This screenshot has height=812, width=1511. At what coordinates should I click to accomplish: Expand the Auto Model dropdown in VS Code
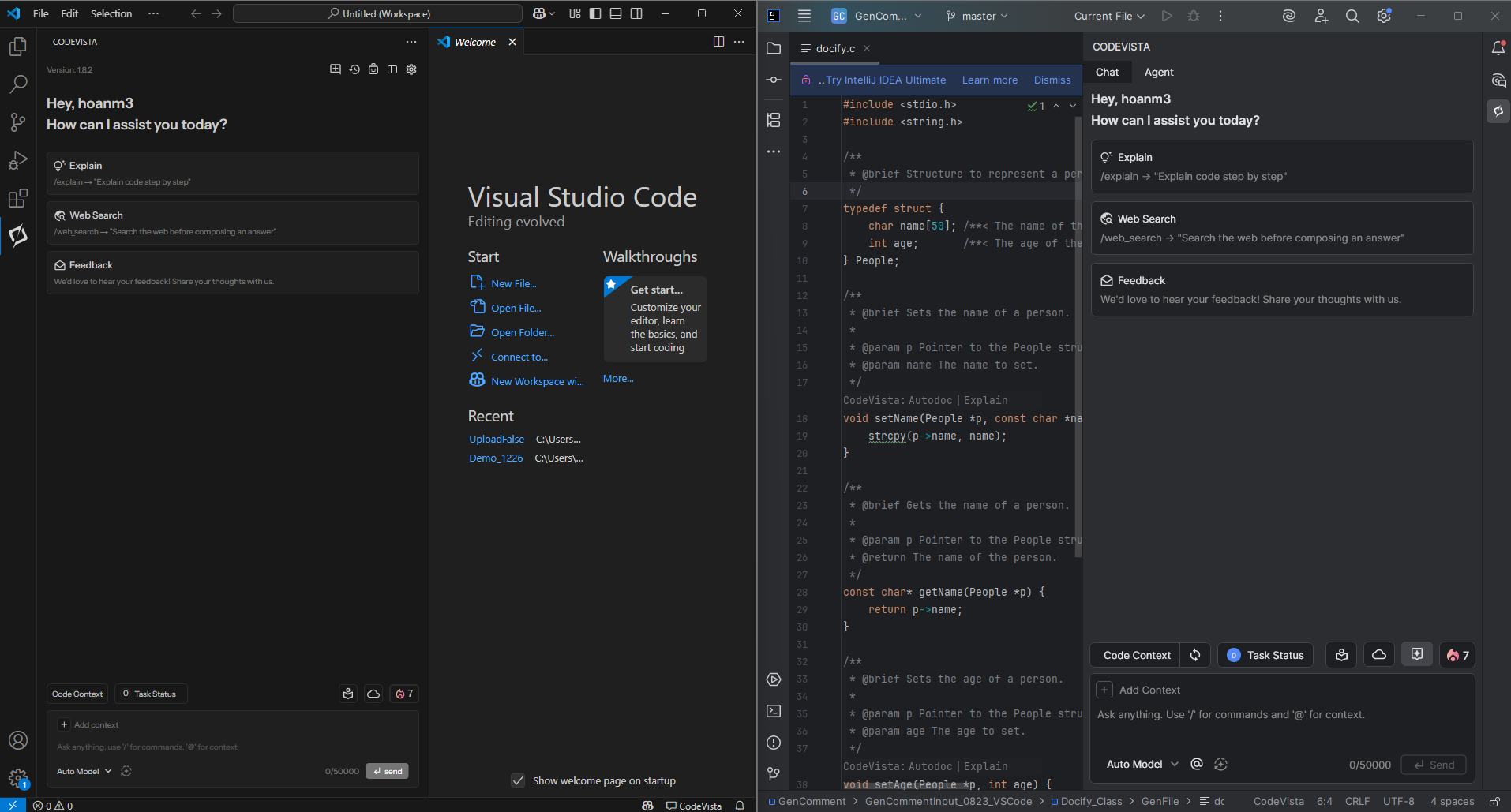(x=84, y=771)
